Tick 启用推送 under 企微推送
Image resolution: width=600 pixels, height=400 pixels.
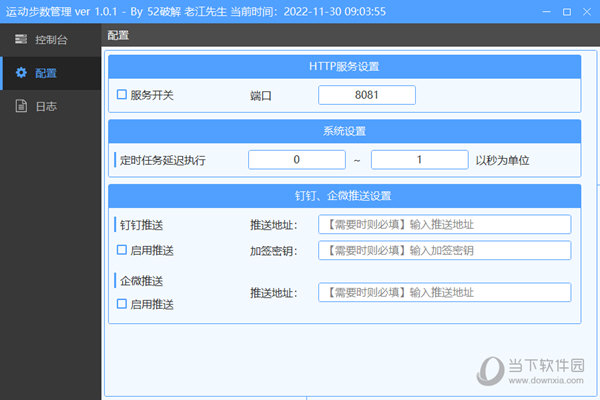click(122, 304)
